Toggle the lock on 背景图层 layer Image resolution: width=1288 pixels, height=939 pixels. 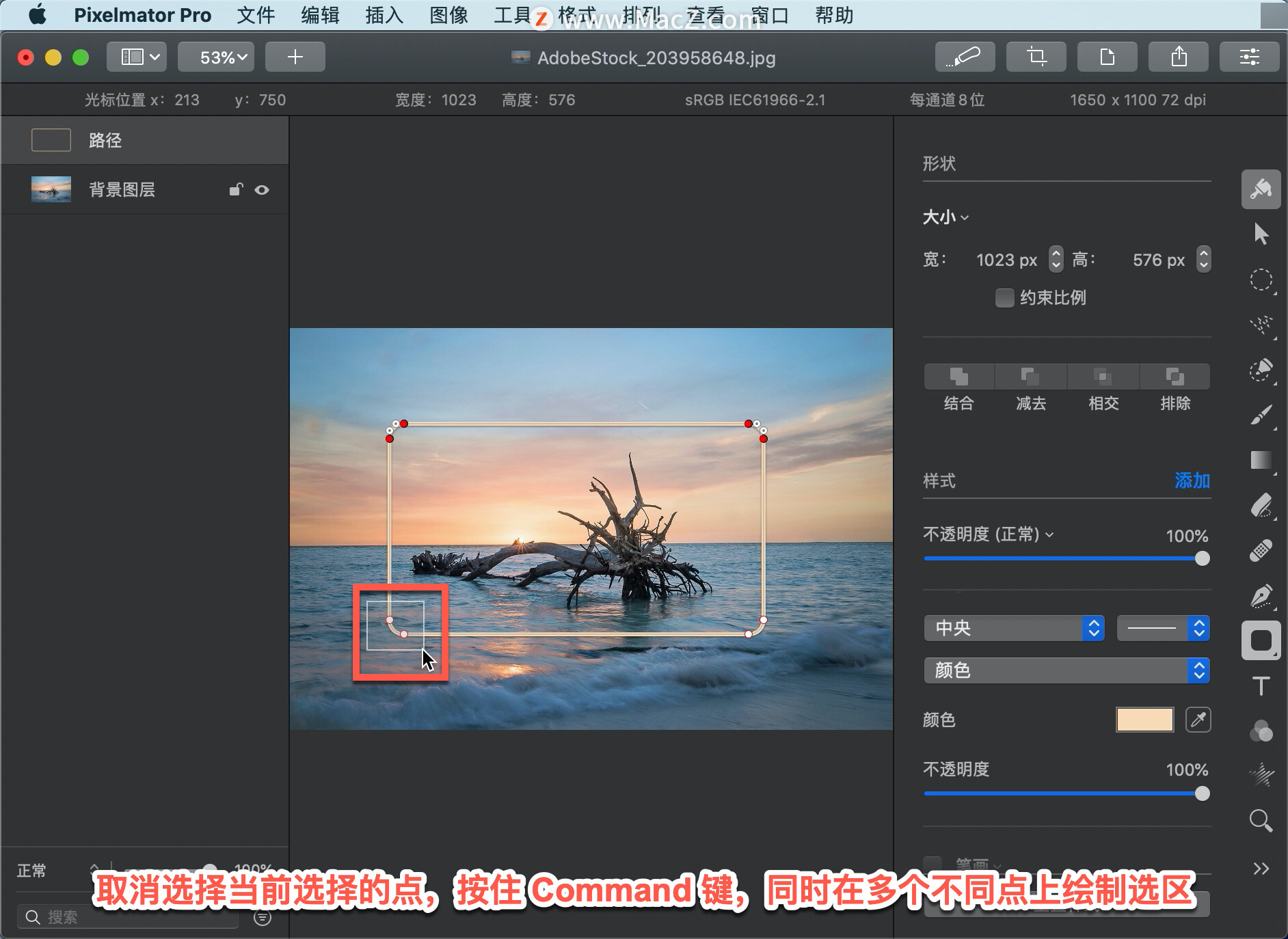[236, 189]
